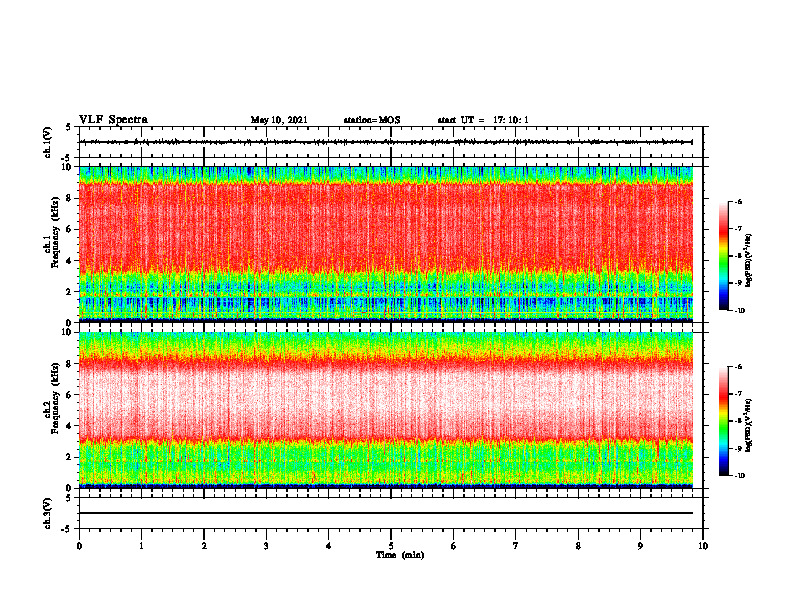This screenshot has width=792, height=612.
Task: Click the "ch.1(V)" waveform axis label
Action: point(47,142)
